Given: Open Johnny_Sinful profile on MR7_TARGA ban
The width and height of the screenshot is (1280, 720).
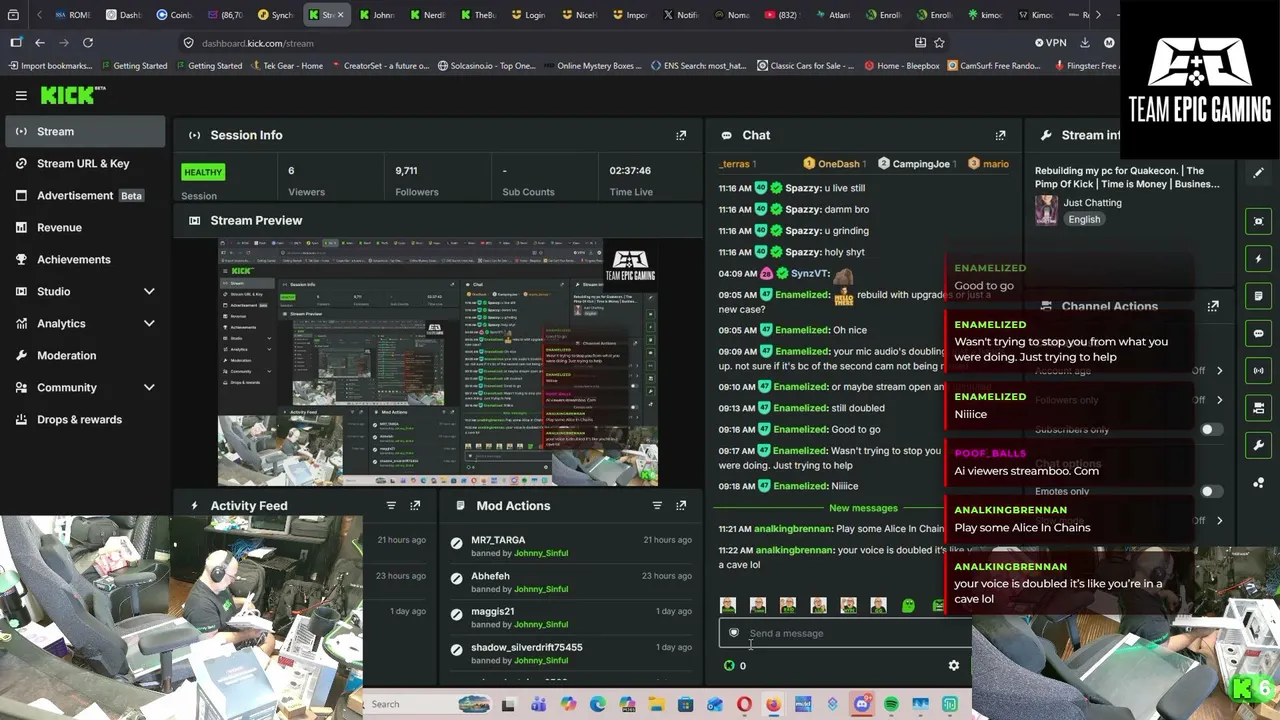Looking at the screenshot, I should click(x=540, y=553).
